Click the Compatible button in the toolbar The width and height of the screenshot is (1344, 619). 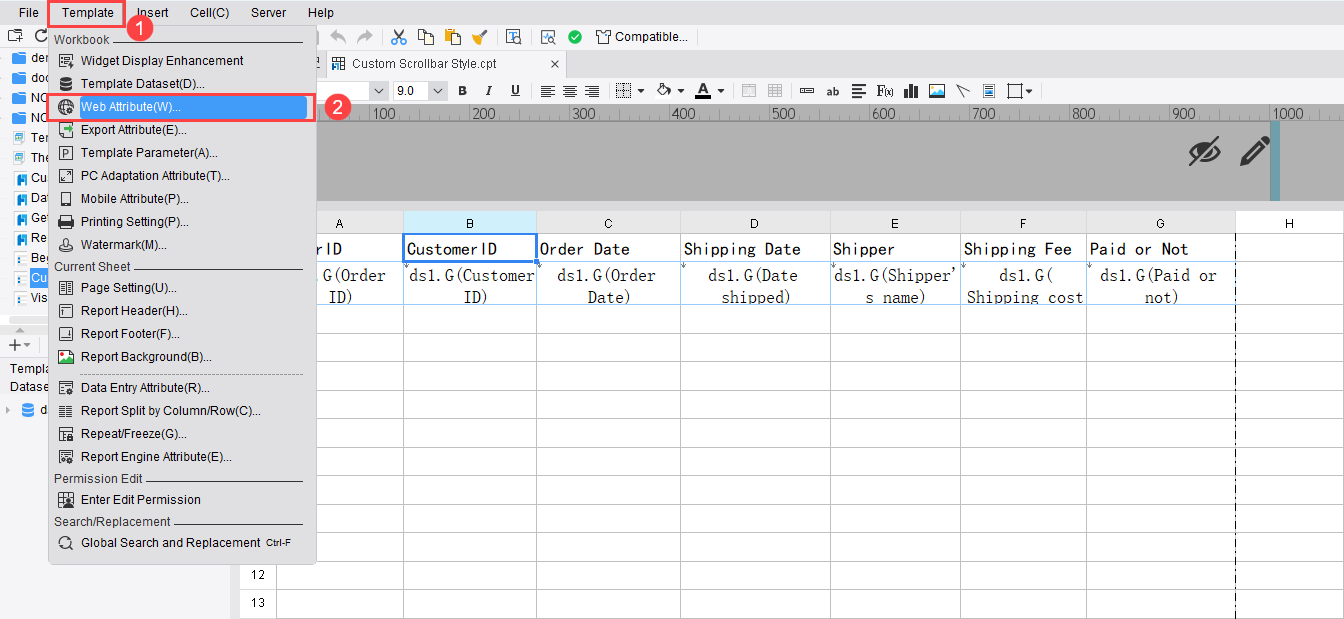(x=643, y=36)
